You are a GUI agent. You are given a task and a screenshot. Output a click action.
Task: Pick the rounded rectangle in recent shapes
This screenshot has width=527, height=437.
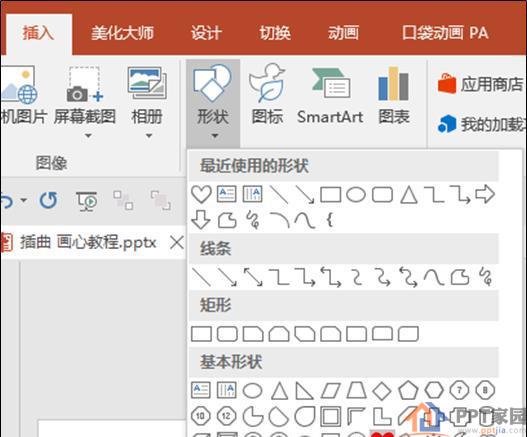[x=382, y=195]
